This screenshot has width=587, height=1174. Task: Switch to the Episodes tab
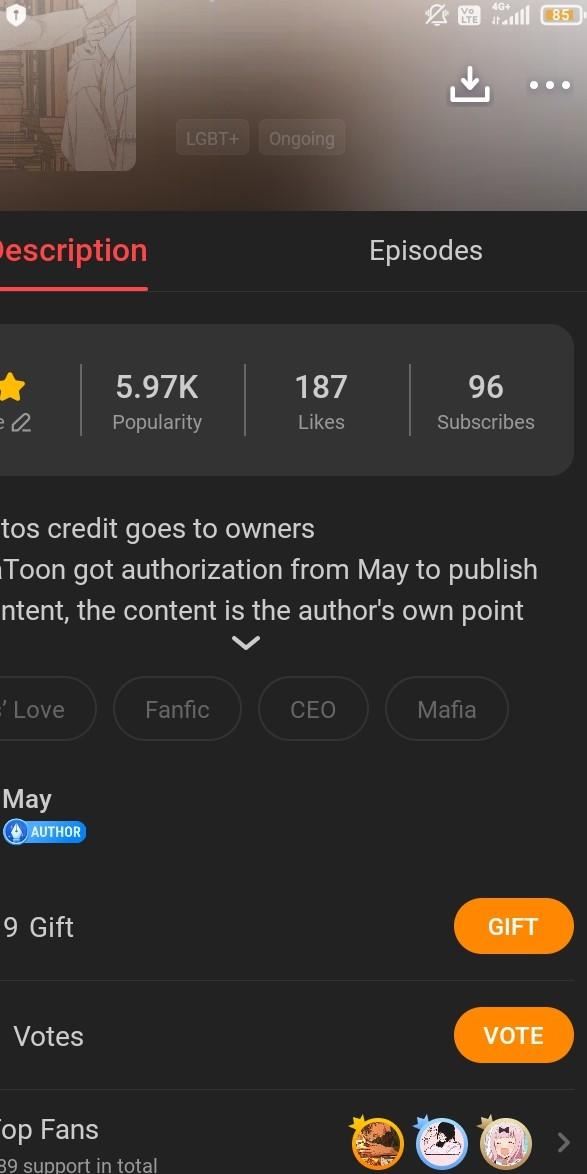(x=426, y=250)
